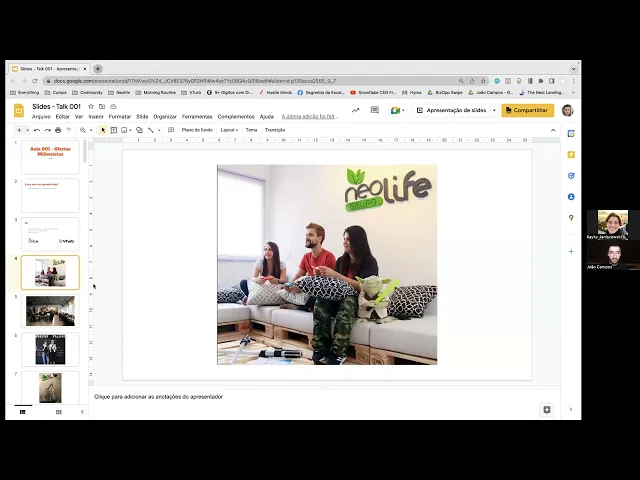This screenshot has height=480, width=640.
Task: Open the Chrome extensions puzzle icon
Action: tap(541, 81)
